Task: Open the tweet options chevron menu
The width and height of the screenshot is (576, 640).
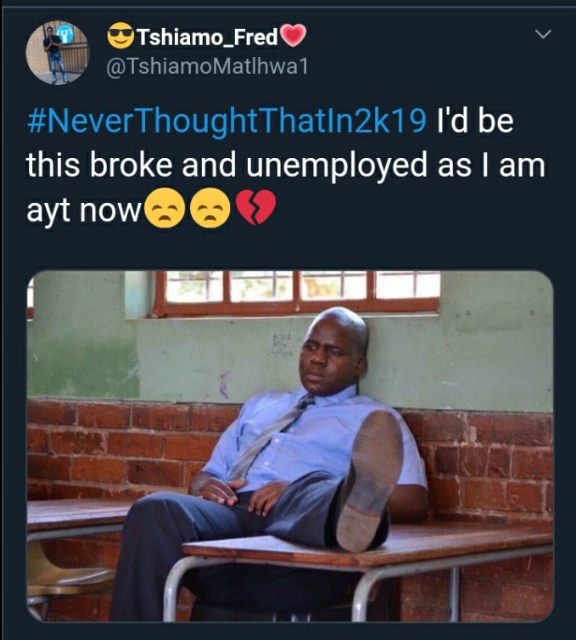Action: [x=543, y=34]
